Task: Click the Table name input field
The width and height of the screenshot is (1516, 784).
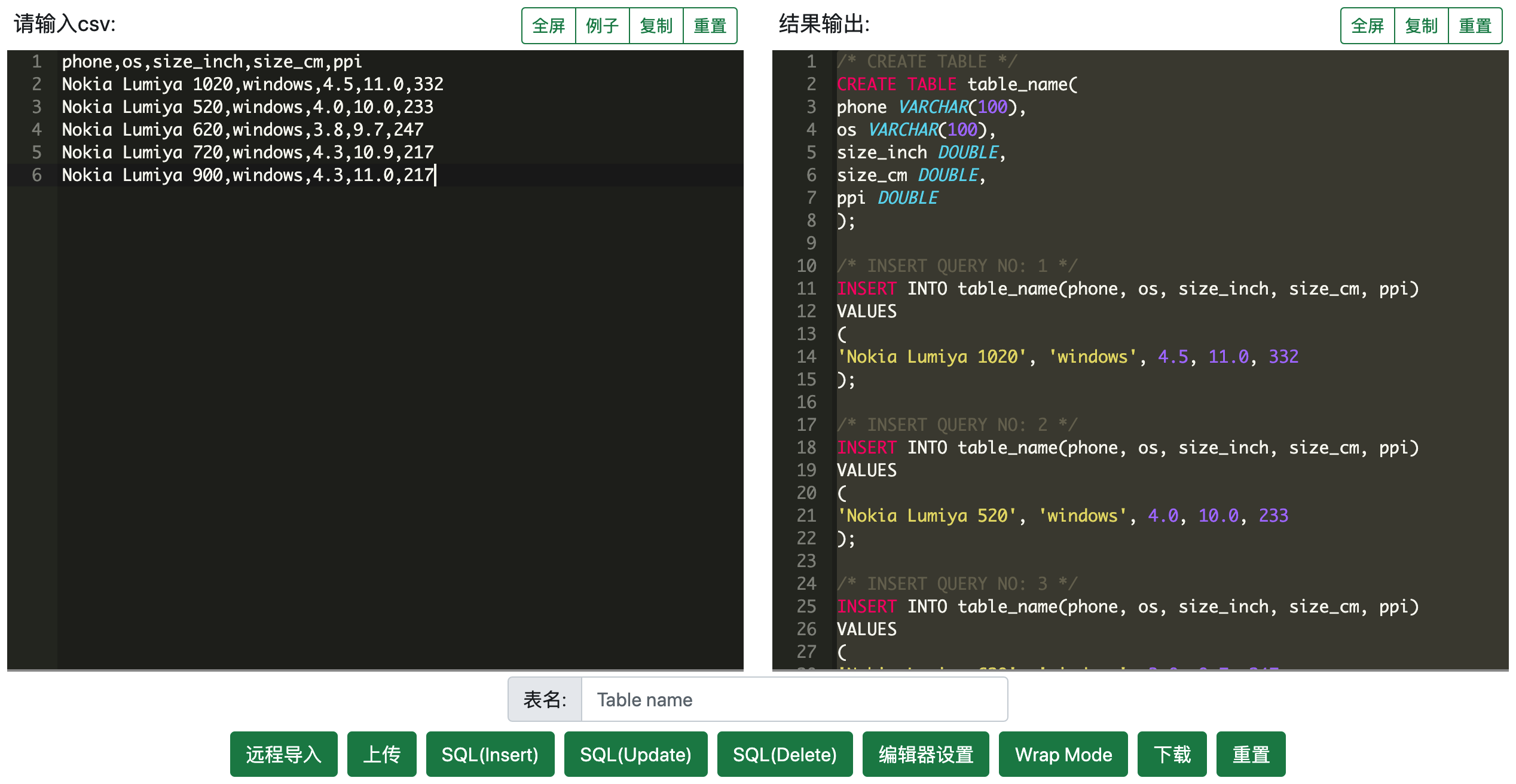Action: point(794,699)
